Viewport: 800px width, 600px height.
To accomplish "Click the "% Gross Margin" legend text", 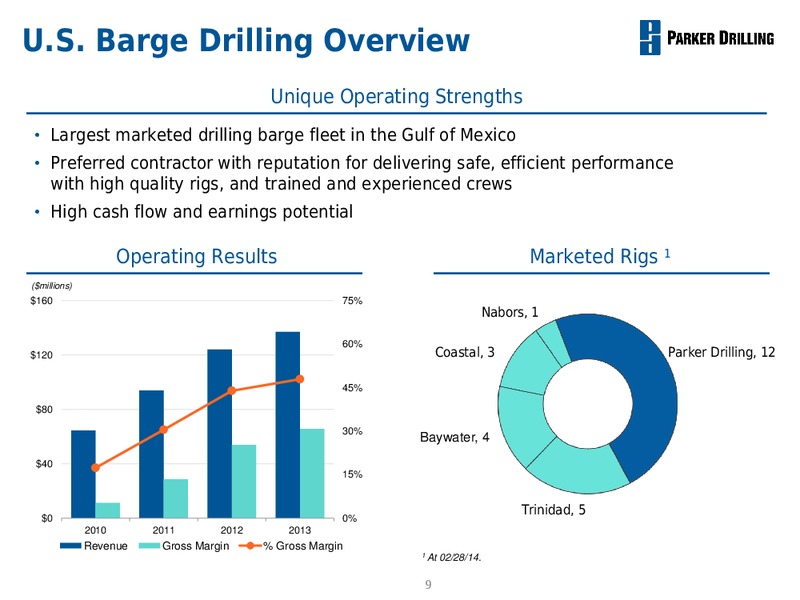I will [303, 546].
